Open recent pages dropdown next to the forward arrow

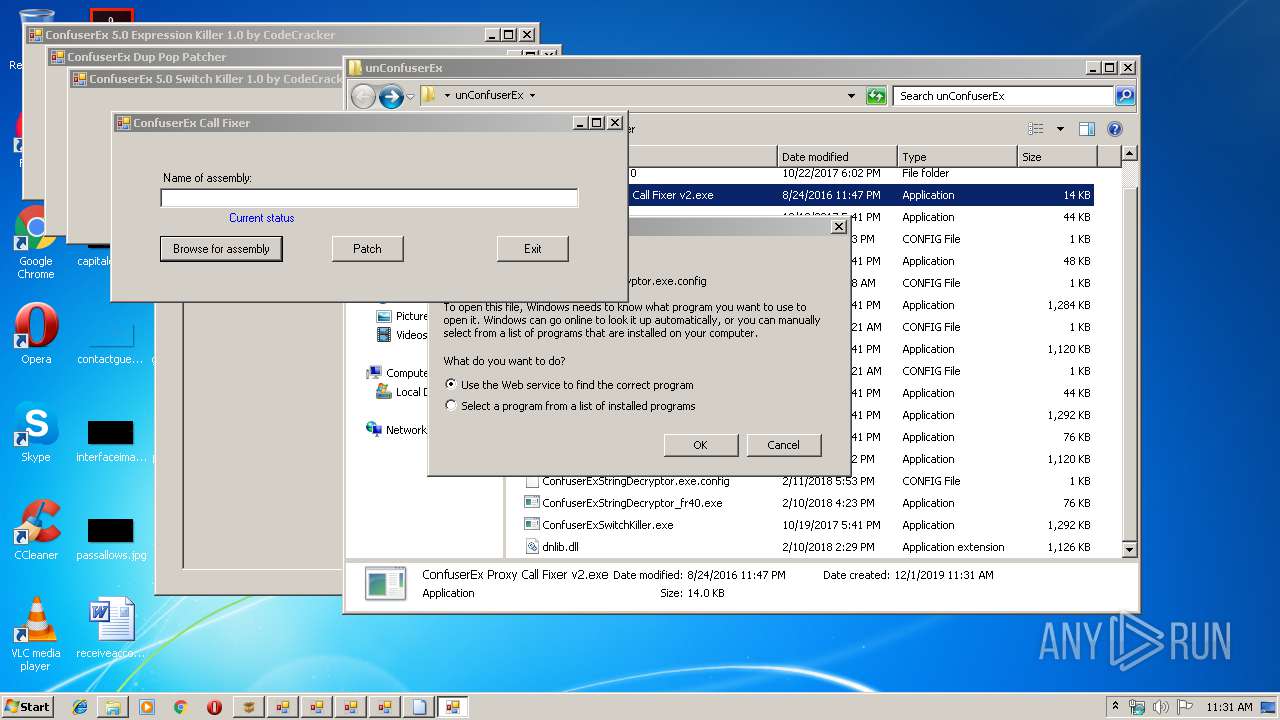[x=410, y=96]
